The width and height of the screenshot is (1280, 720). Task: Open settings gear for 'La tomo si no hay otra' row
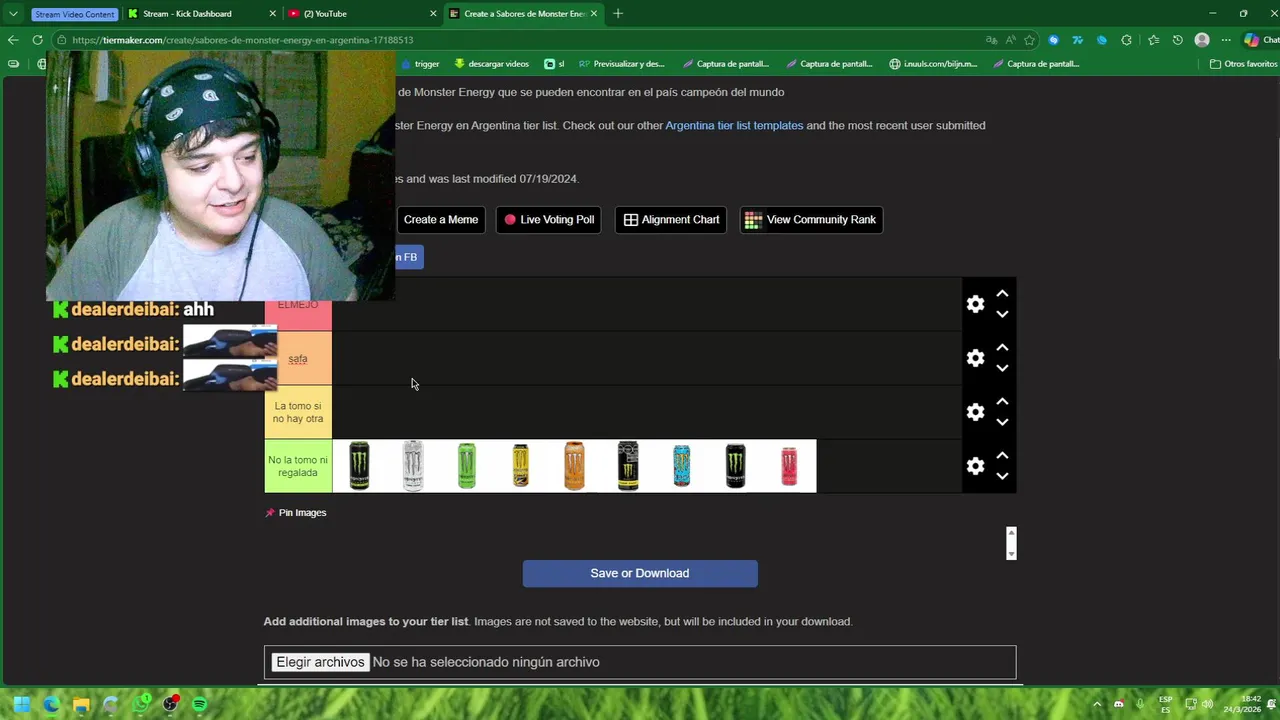(975, 412)
